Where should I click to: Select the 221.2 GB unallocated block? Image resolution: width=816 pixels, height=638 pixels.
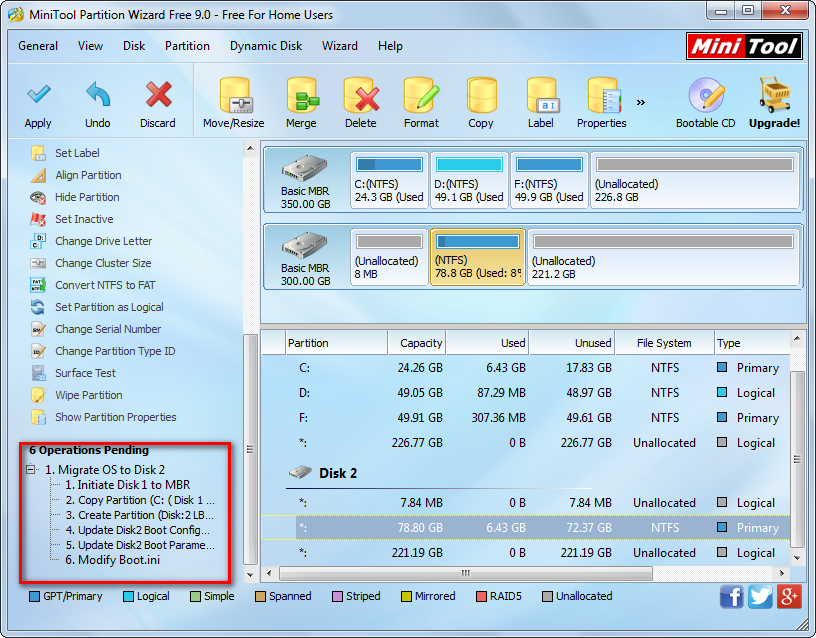[x=664, y=257]
